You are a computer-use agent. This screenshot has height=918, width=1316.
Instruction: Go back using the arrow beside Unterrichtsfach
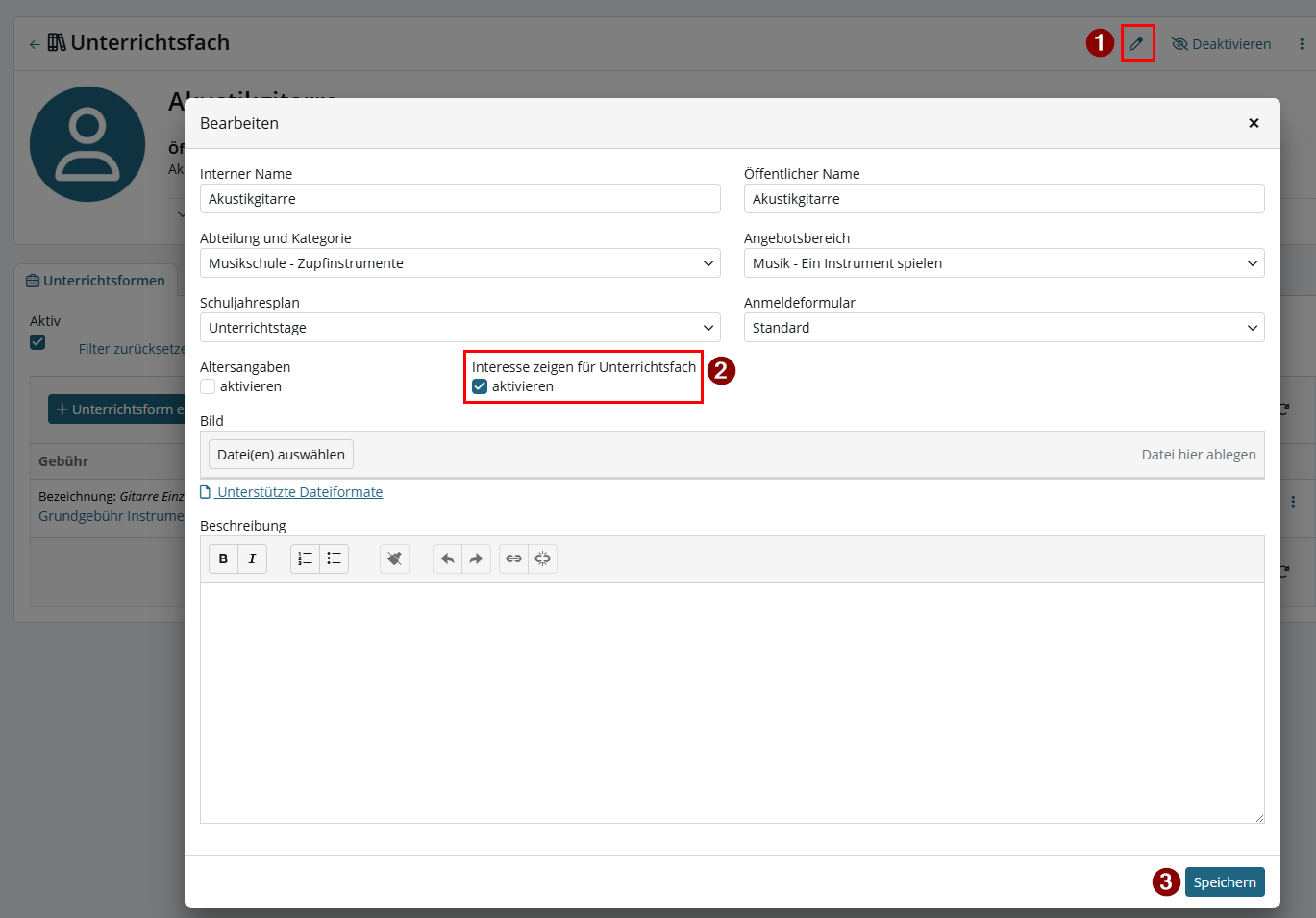(x=35, y=44)
